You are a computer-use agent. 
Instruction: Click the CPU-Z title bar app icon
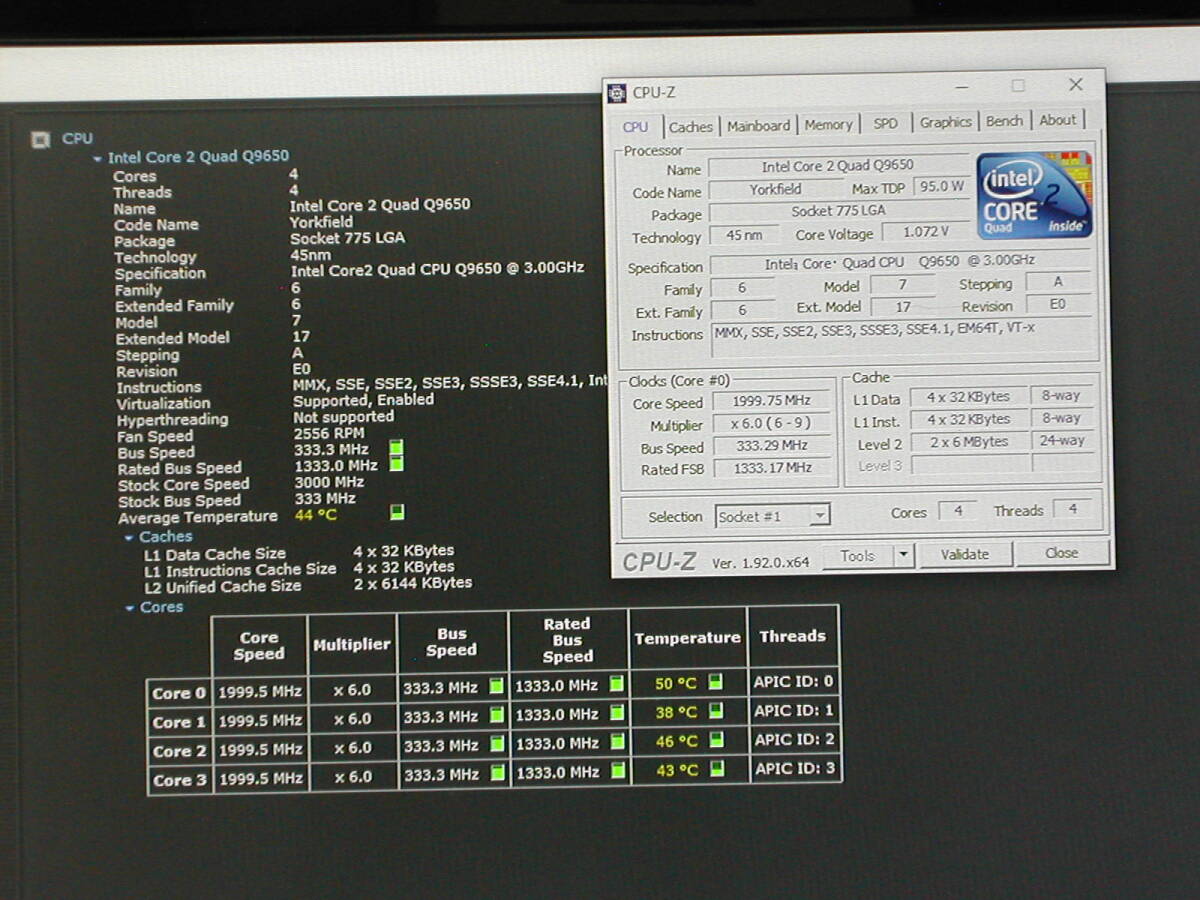618,93
